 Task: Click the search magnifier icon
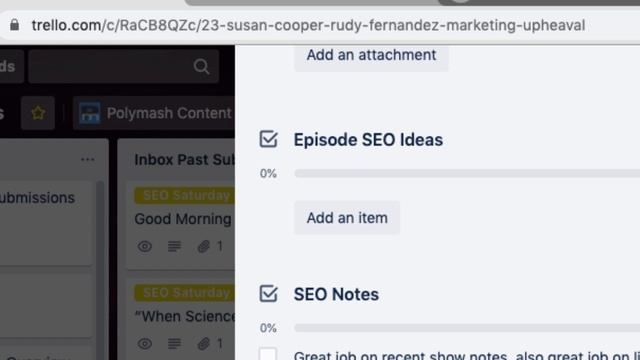[x=201, y=66]
